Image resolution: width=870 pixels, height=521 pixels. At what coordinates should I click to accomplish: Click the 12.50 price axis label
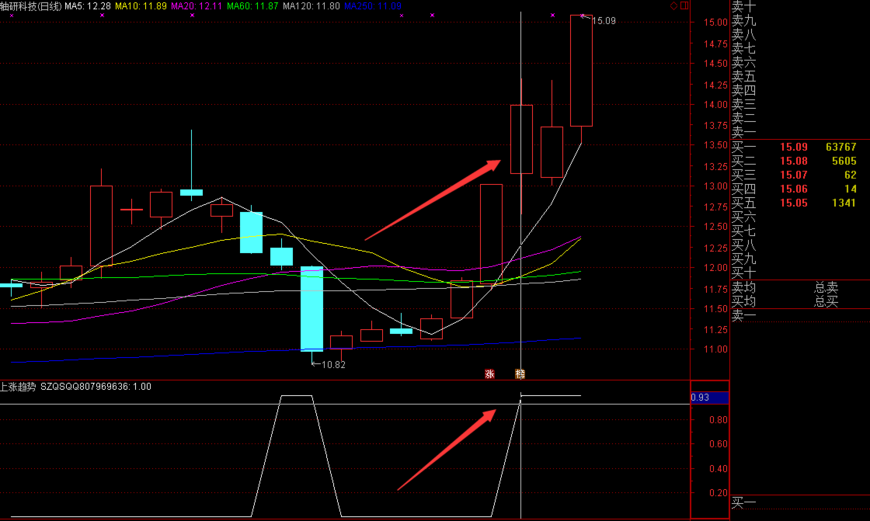tap(715, 227)
